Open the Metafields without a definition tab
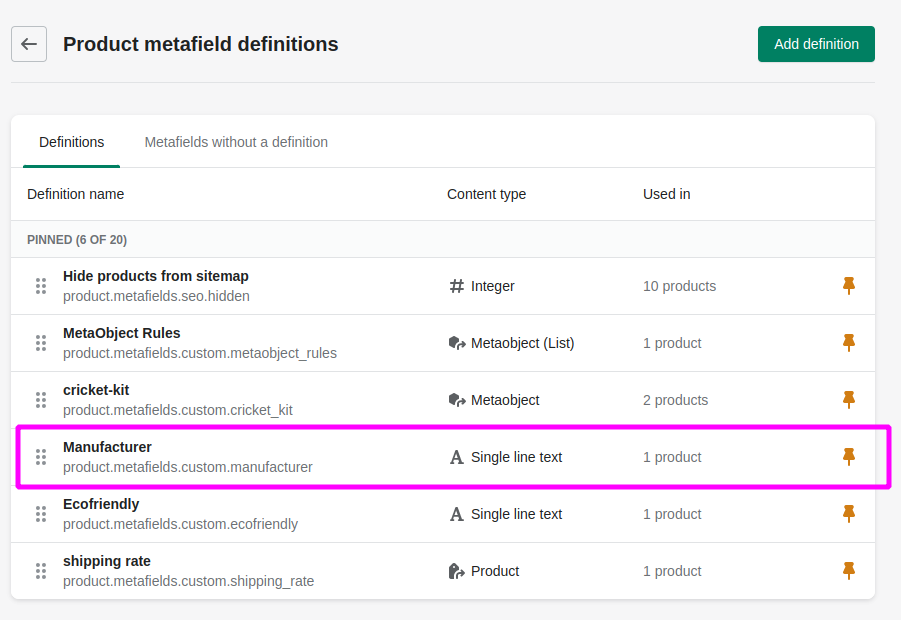901x620 pixels. click(x=236, y=142)
